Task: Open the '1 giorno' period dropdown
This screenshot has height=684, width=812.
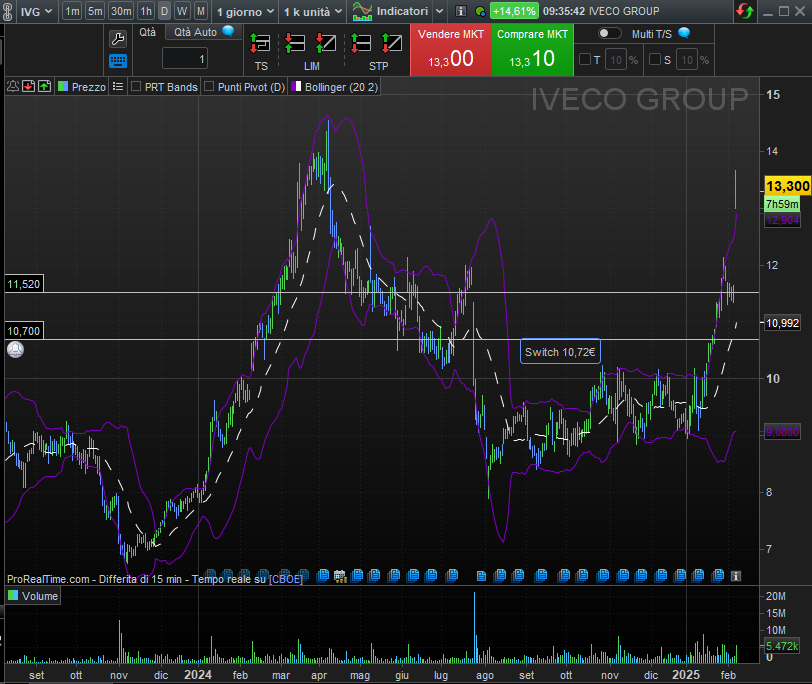Action: [245, 11]
